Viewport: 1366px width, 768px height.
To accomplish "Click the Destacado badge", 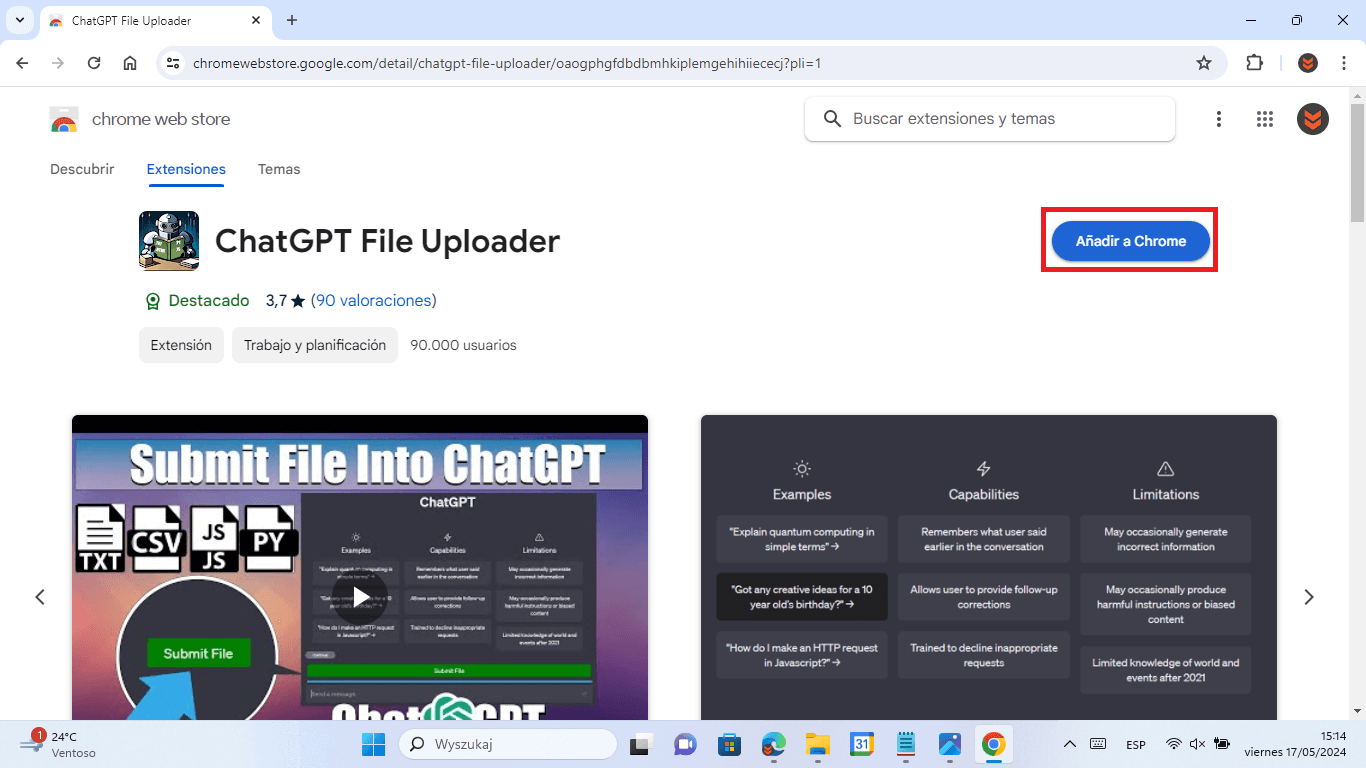I will (197, 300).
